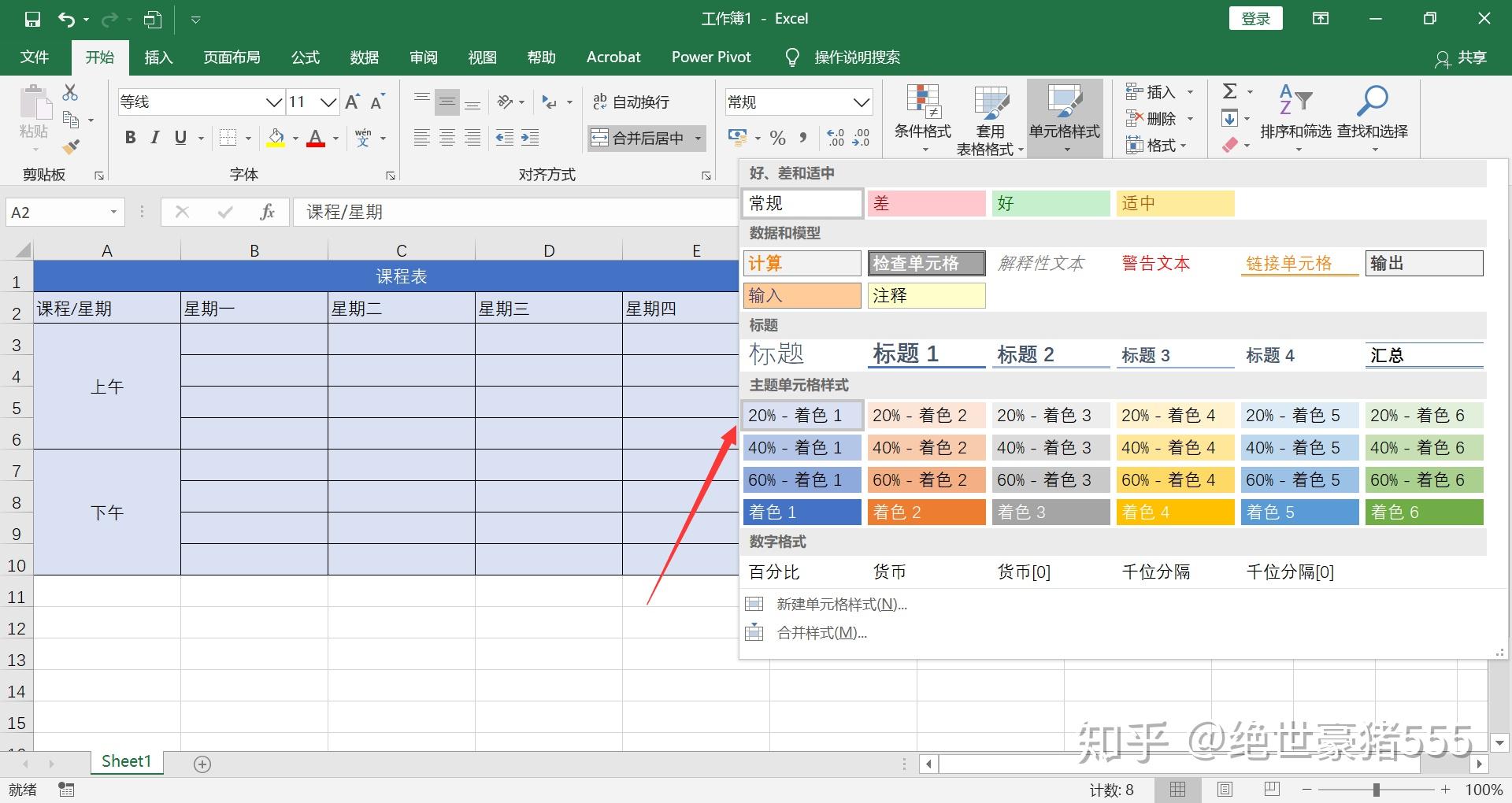The height and width of the screenshot is (803, 1512).
Task: Click the formula bar input field
Action: 516,212
